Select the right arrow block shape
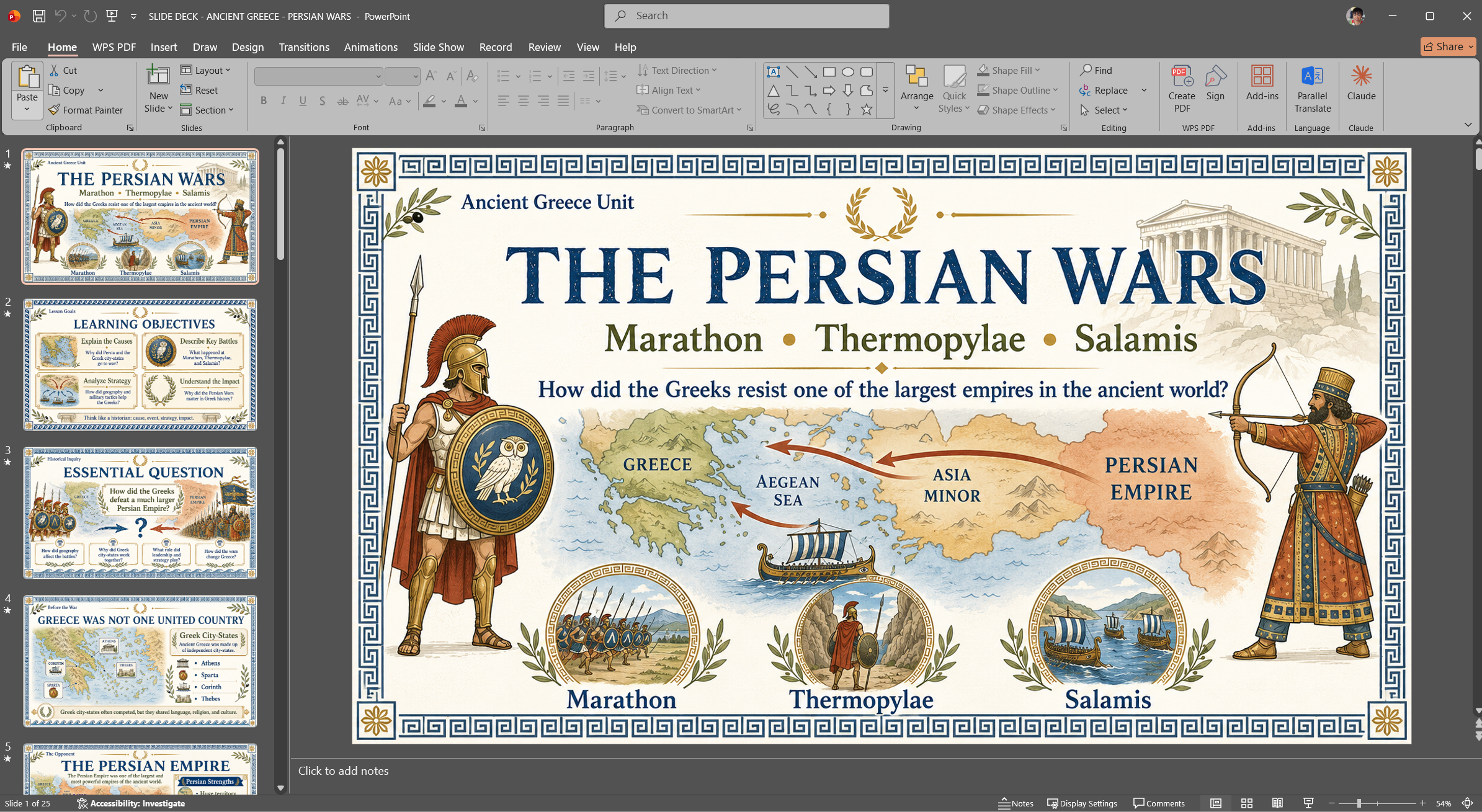 click(x=829, y=91)
